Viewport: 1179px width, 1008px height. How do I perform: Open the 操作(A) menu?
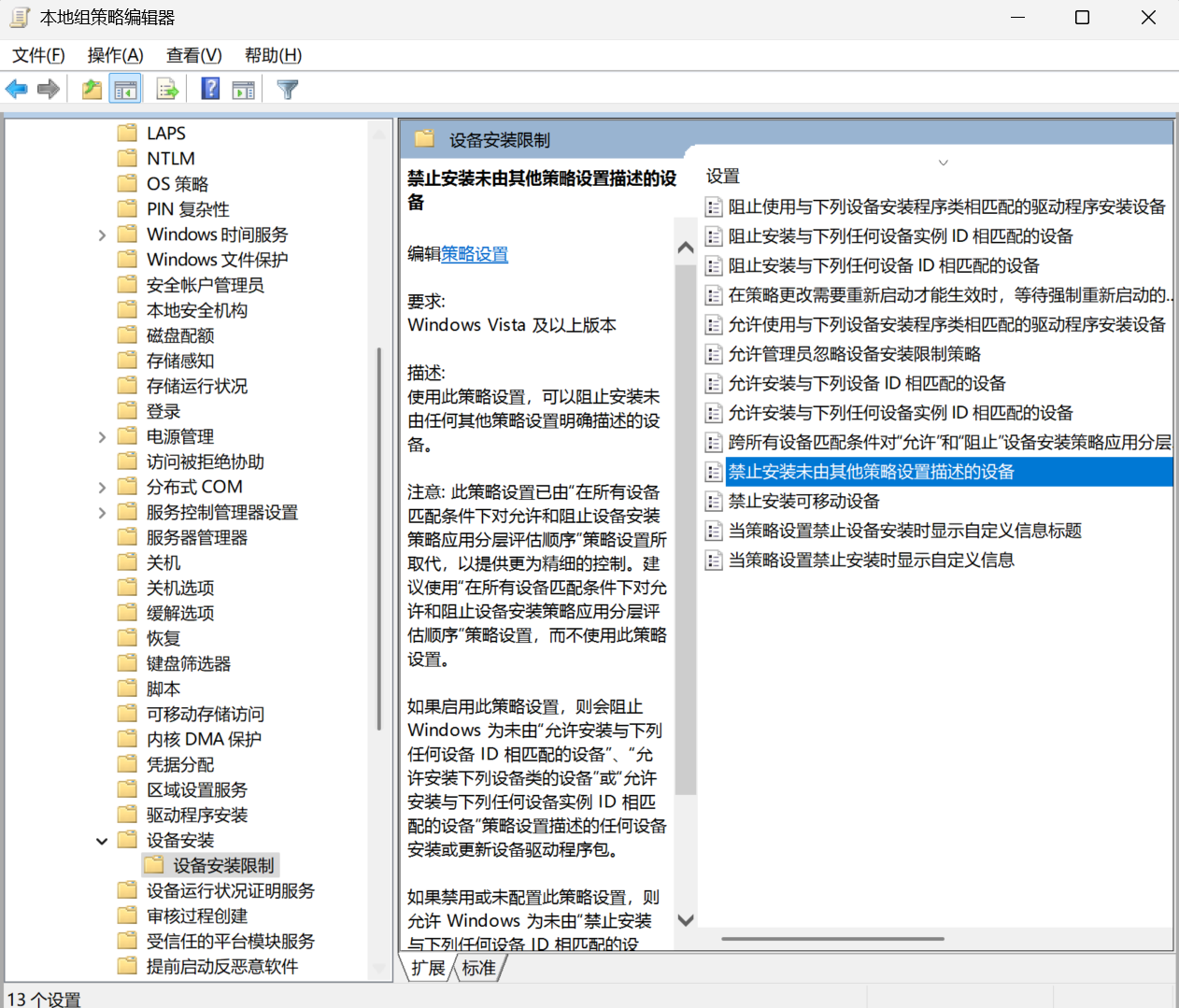115,55
